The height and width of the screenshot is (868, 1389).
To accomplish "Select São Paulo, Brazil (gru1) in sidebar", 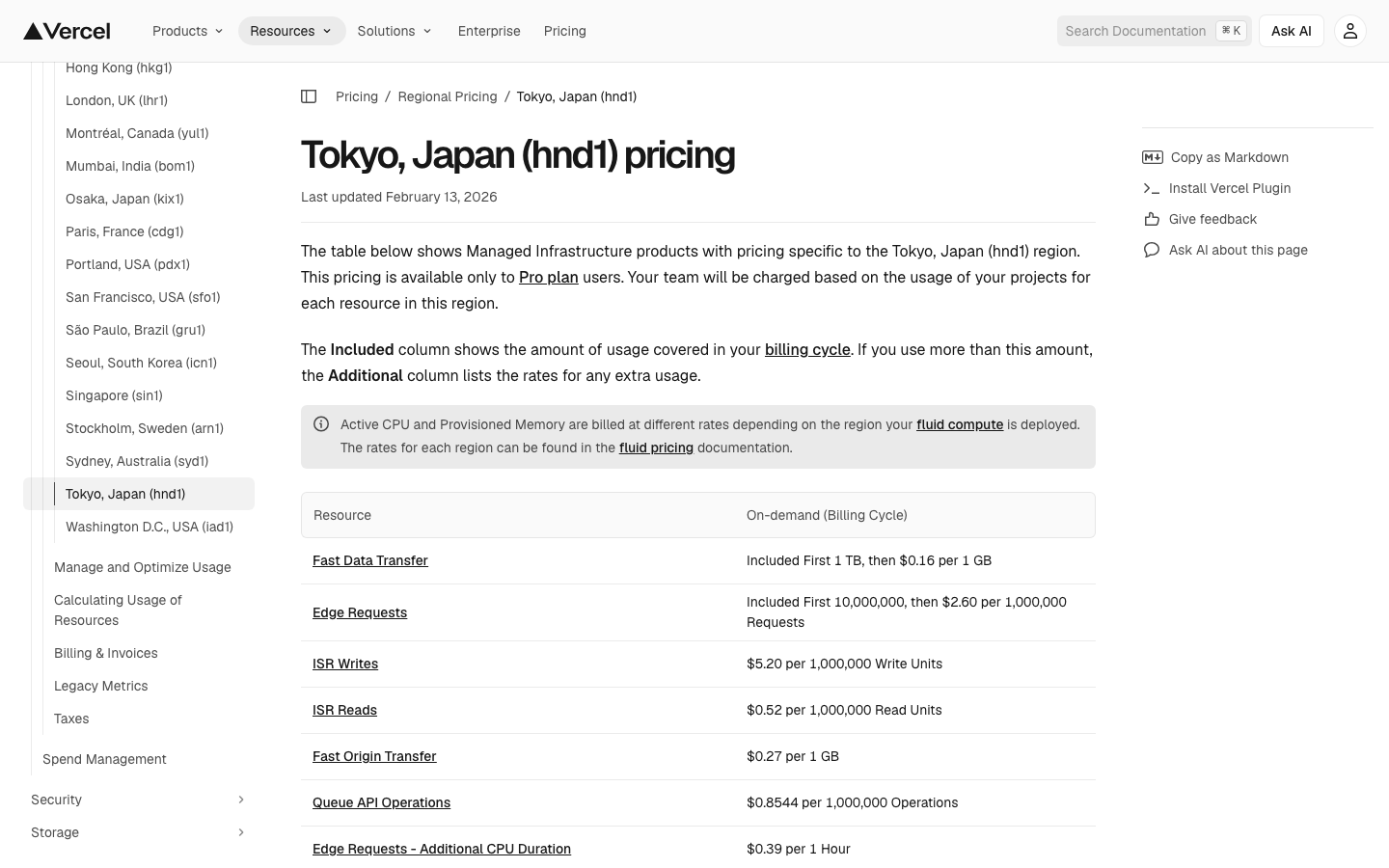I will coord(135,330).
